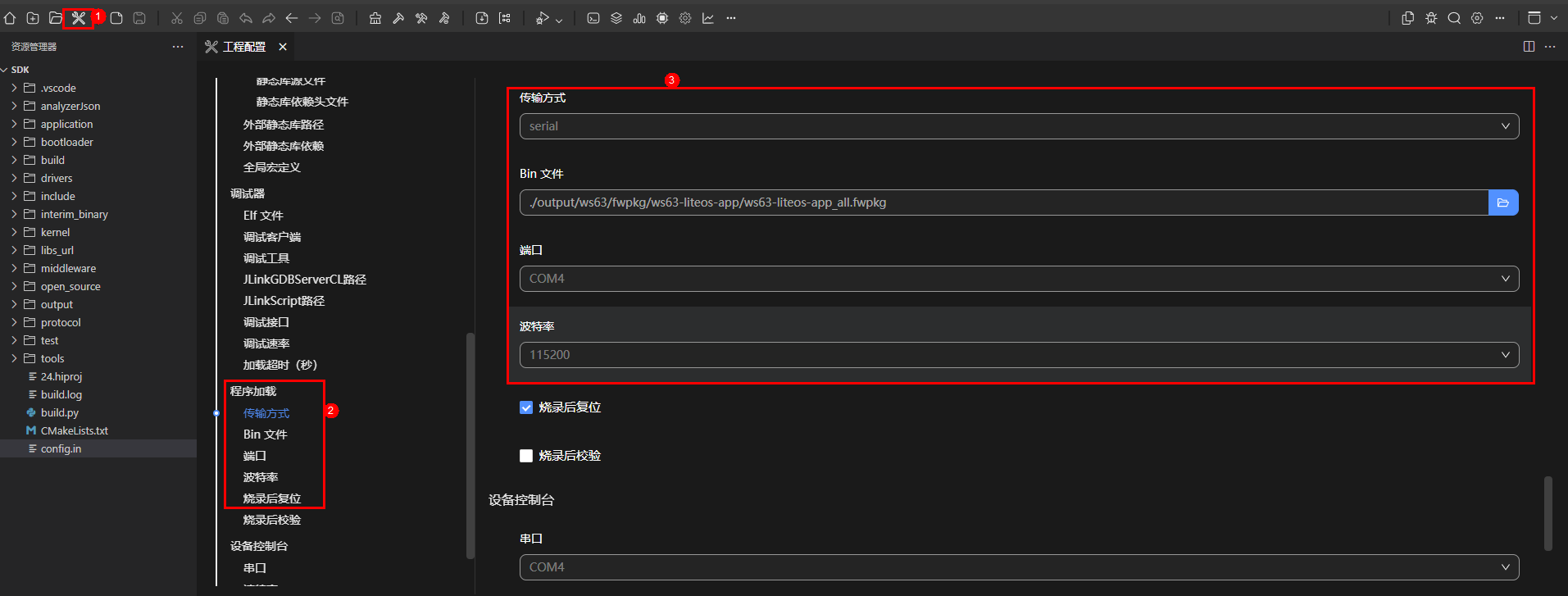Click settings outline vertical scrollbar
Viewport: 1568px width, 596px height.
[470, 446]
